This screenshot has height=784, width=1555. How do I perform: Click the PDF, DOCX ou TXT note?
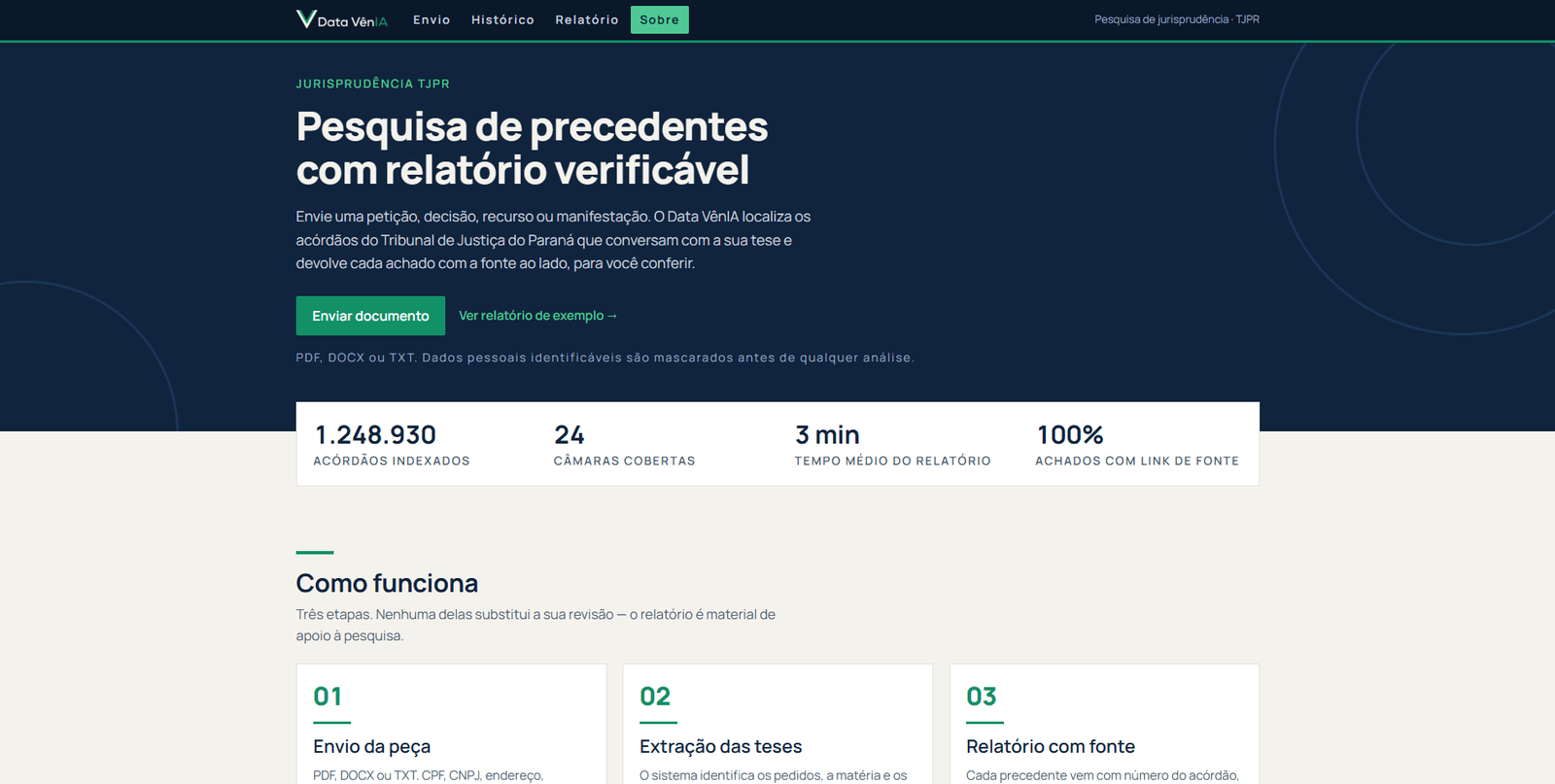pyautogui.click(x=605, y=358)
